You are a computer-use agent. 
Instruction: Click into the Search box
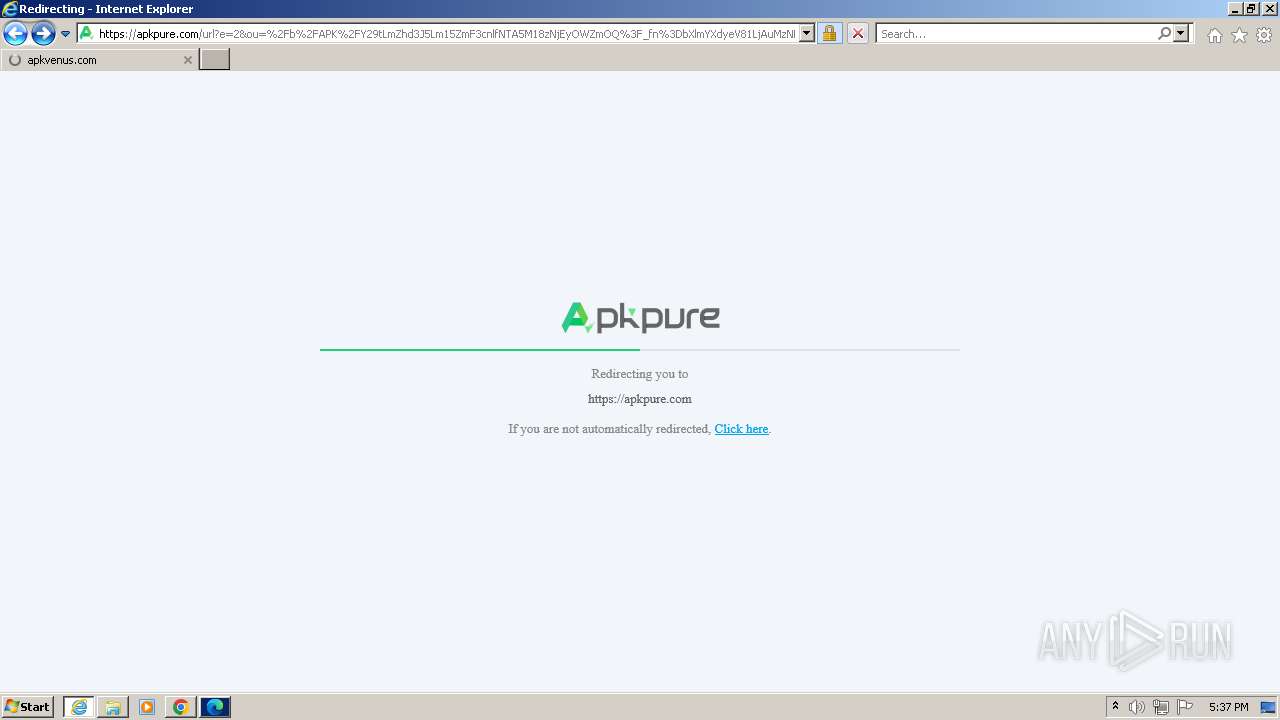click(1016, 33)
